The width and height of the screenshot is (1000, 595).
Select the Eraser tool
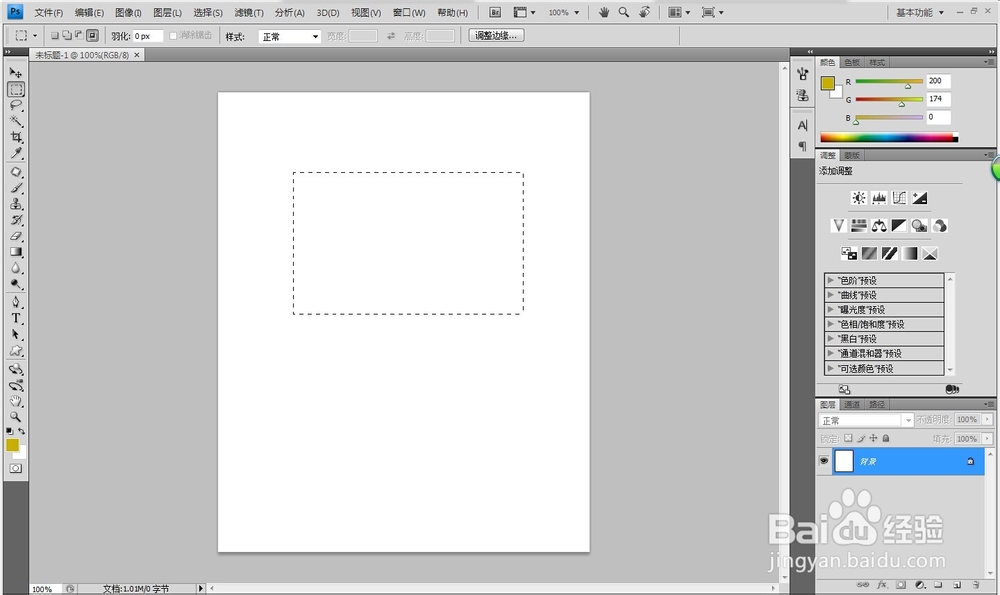[16, 236]
